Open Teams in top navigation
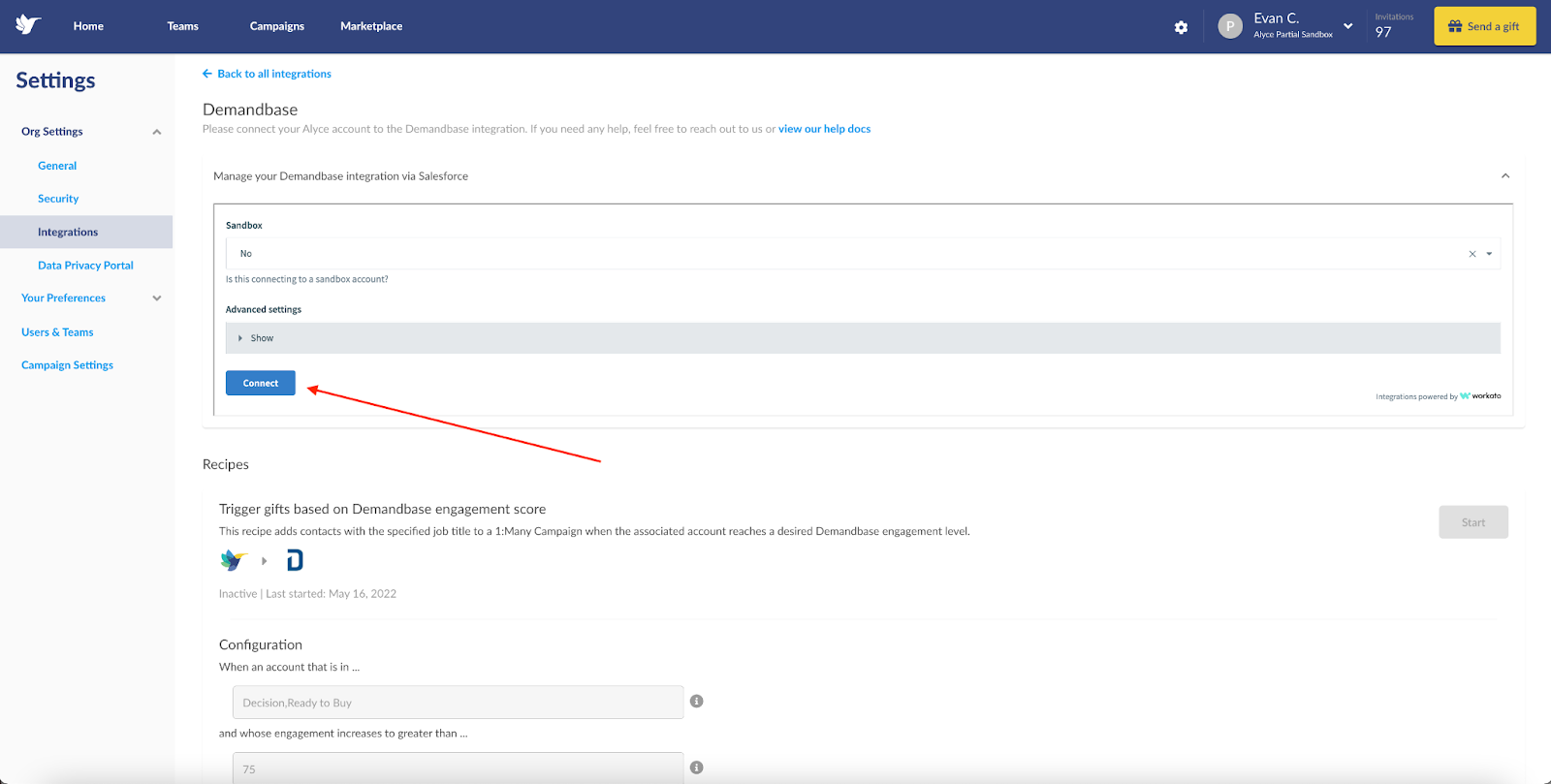1551x784 pixels. point(182,26)
